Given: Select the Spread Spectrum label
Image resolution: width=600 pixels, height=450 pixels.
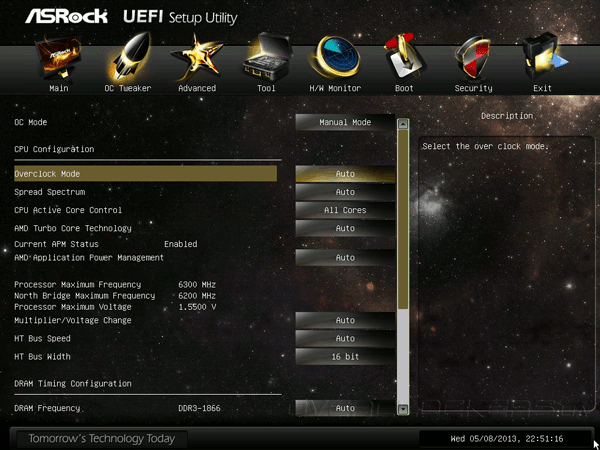Looking at the screenshot, I should click(x=50, y=192).
